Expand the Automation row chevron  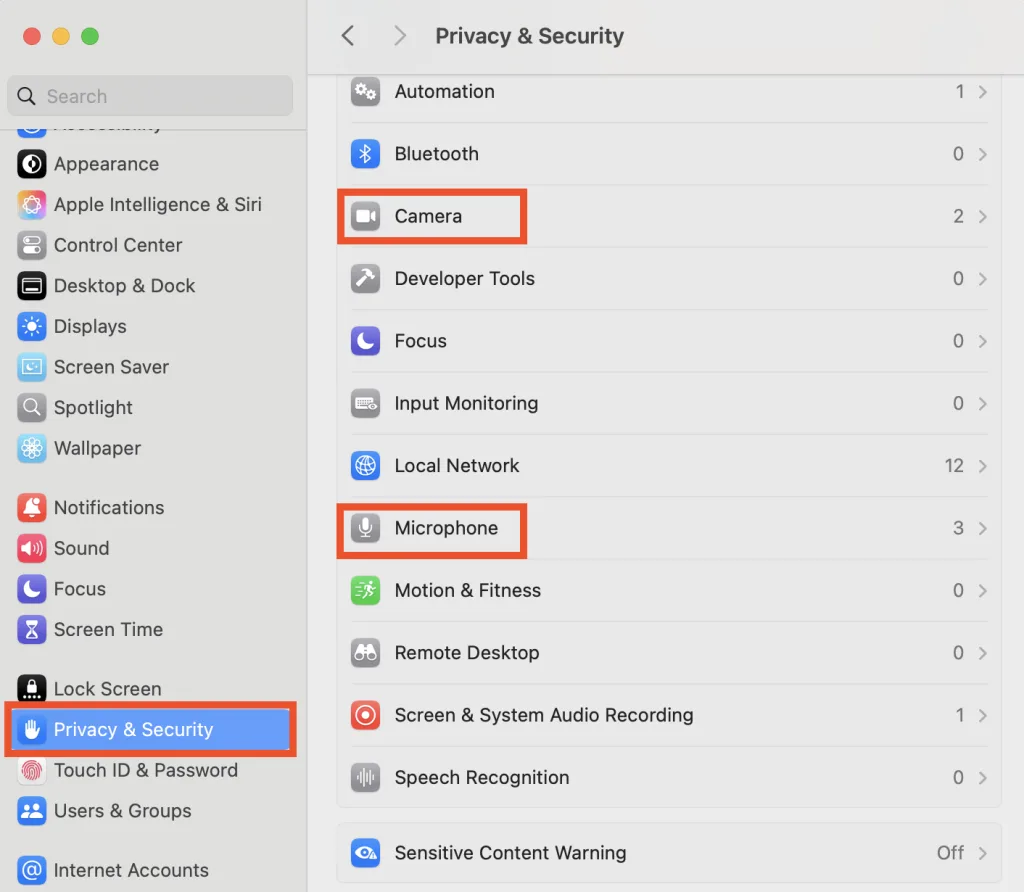[x=982, y=92]
